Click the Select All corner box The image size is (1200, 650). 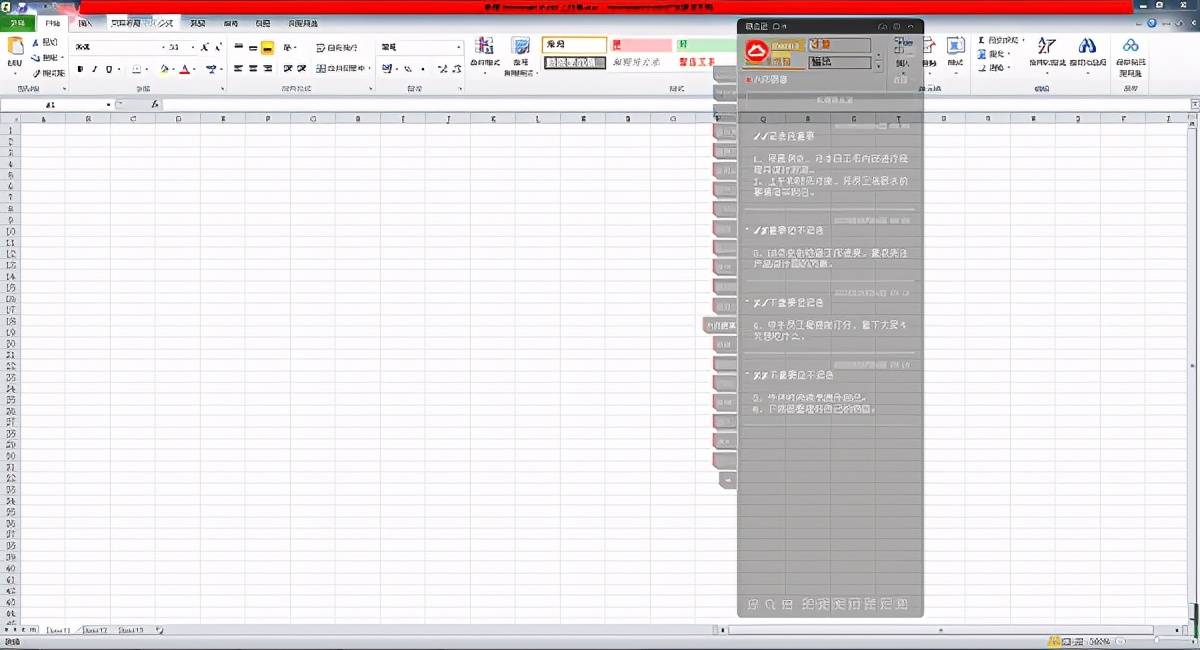point(10,118)
